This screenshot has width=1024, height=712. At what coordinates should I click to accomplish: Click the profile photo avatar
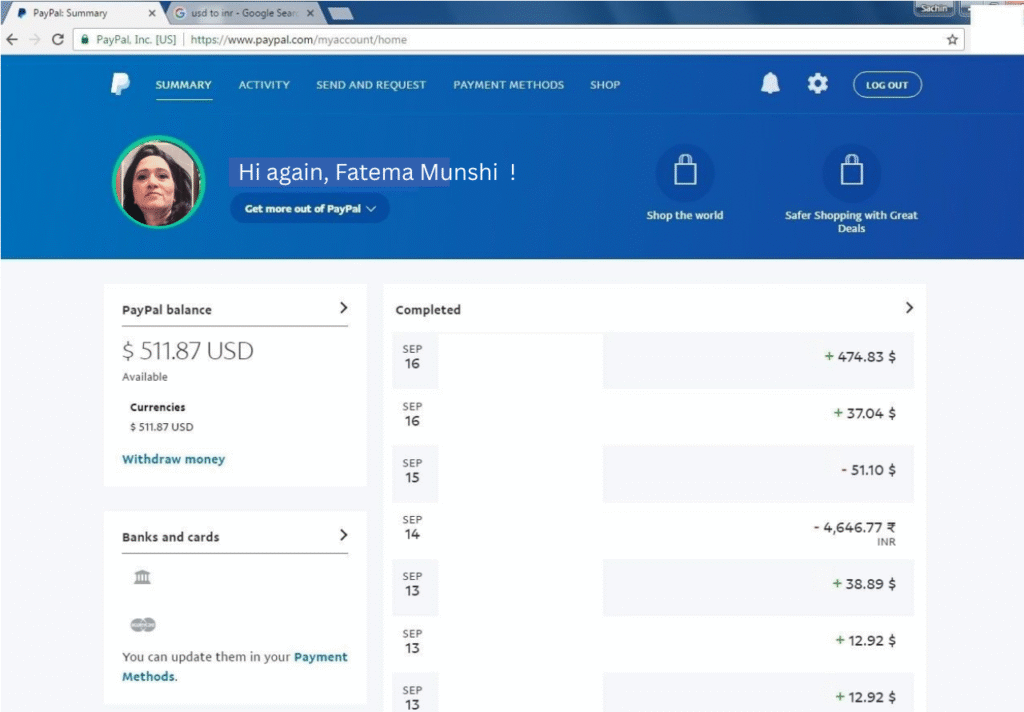click(x=159, y=182)
